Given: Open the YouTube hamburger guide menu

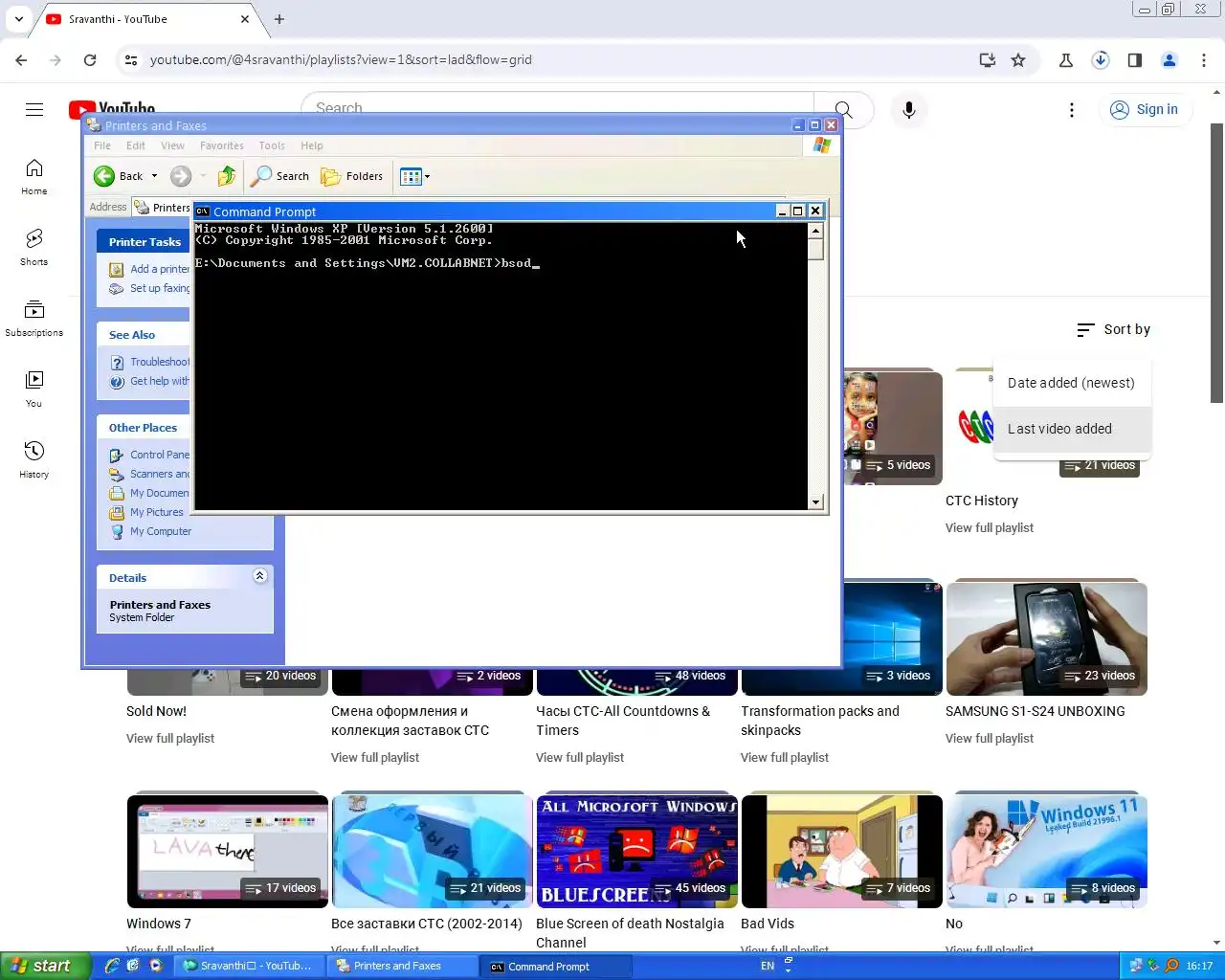Looking at the screenshot, I should pos(34,109).
